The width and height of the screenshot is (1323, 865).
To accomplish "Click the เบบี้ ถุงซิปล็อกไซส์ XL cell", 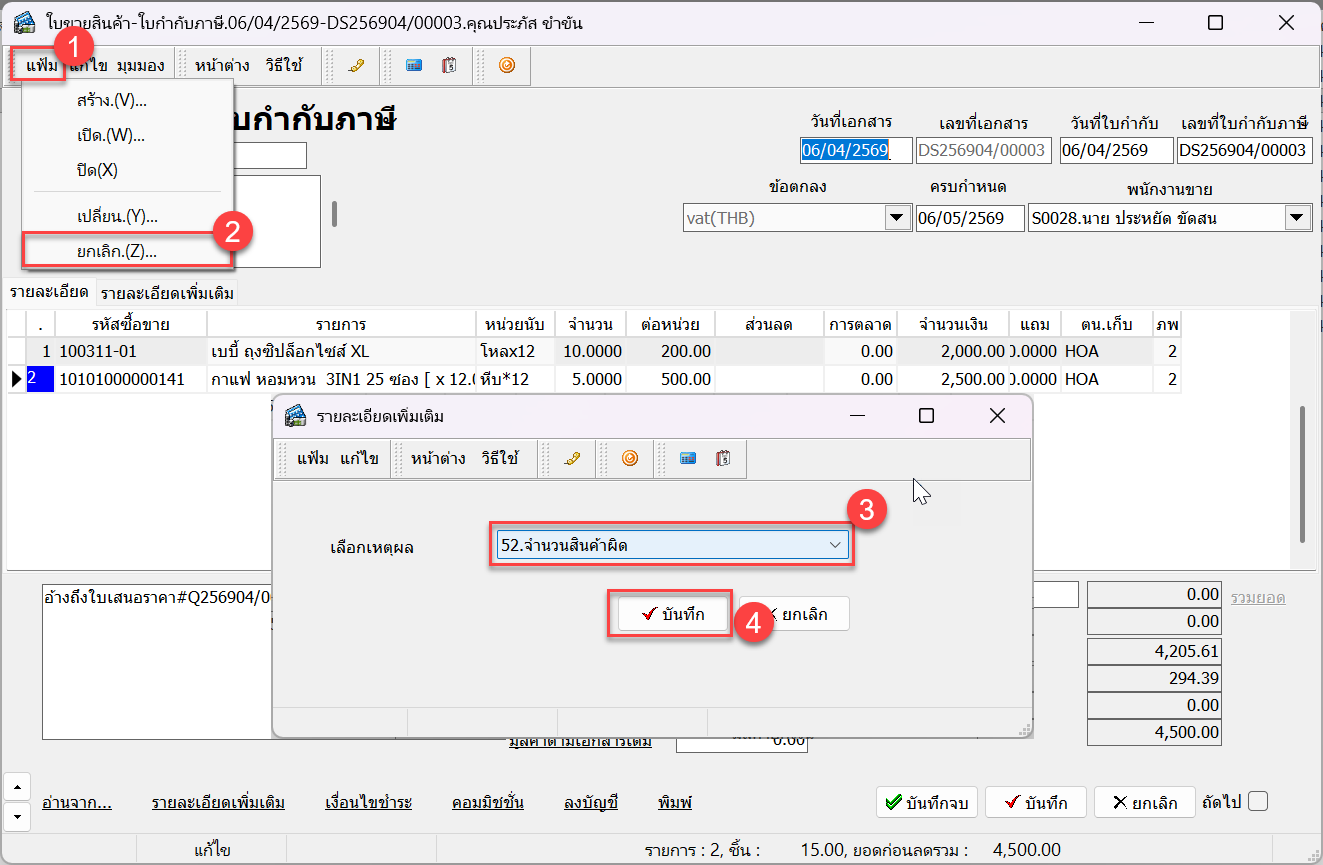I will (341, 351).
